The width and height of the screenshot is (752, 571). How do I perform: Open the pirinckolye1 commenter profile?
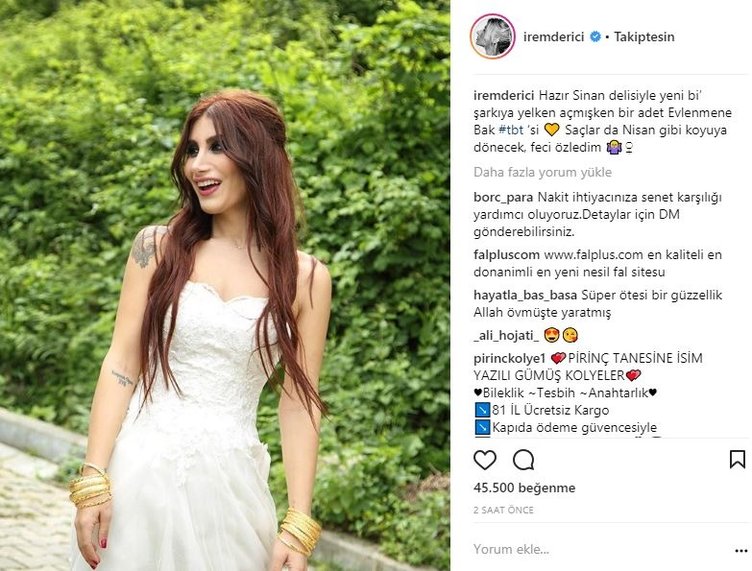tap(510, 359)
